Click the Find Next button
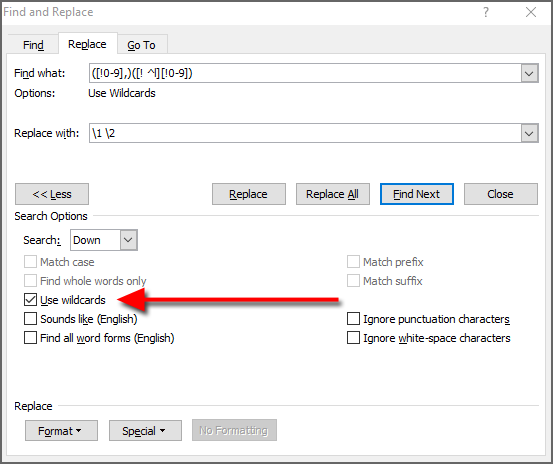The image size is (553, 464). pos(417,194)
